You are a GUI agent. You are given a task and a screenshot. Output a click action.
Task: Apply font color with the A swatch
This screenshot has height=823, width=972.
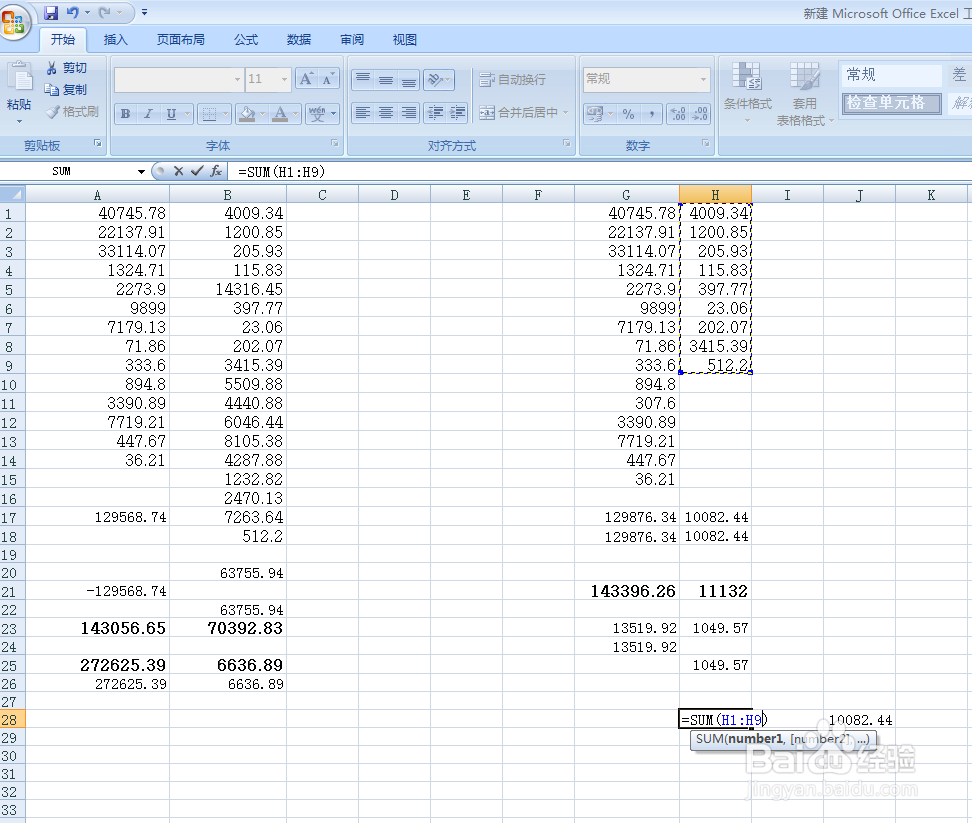click(280, 114)
